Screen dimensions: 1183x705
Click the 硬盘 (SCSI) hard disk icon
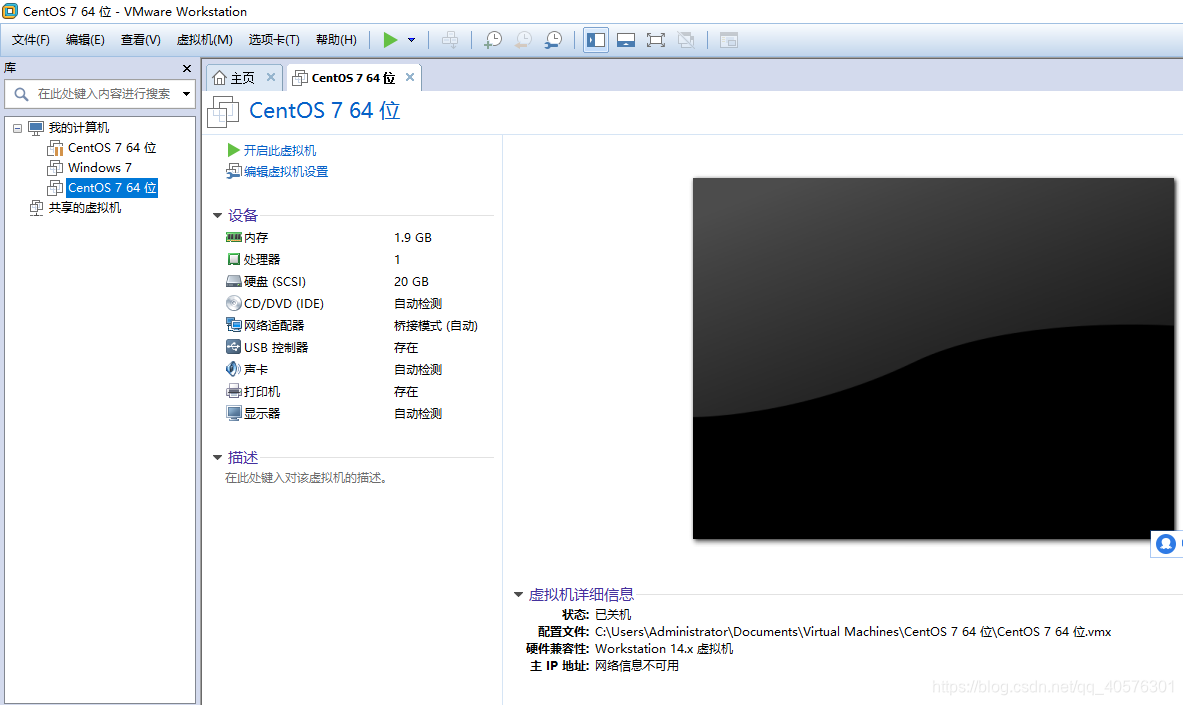234,282
